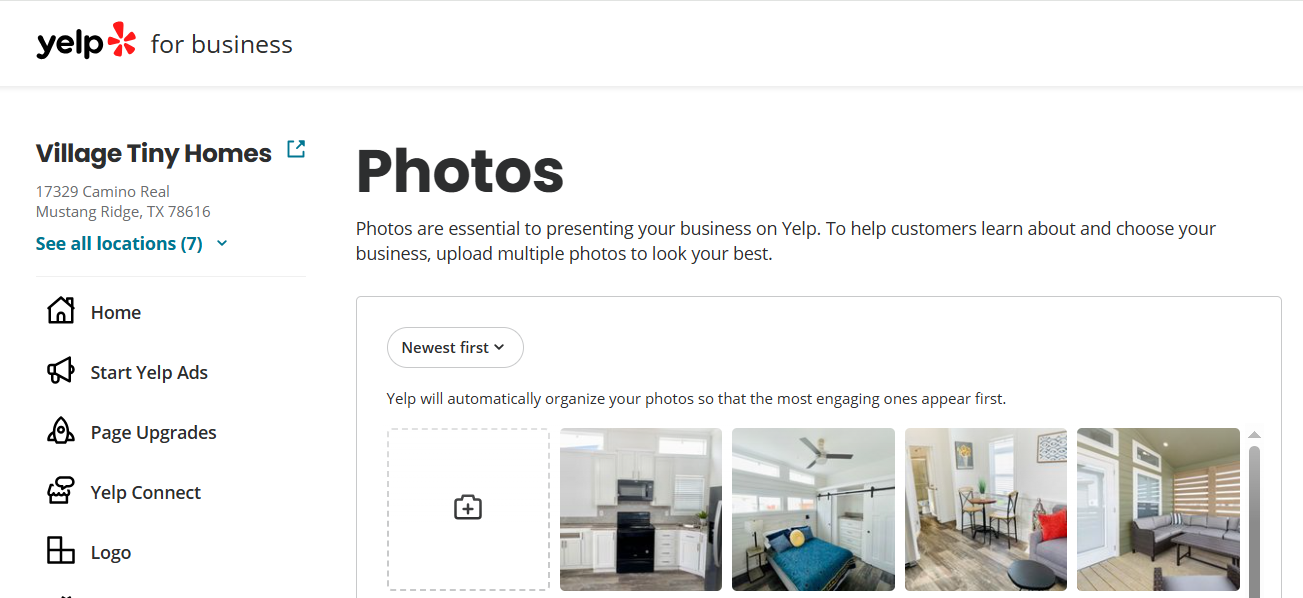Image resolution: width=1303 pixels, height=598 pixels.
Task: Open the bedroom with blue bed photo
Action: tap(813, 509)
